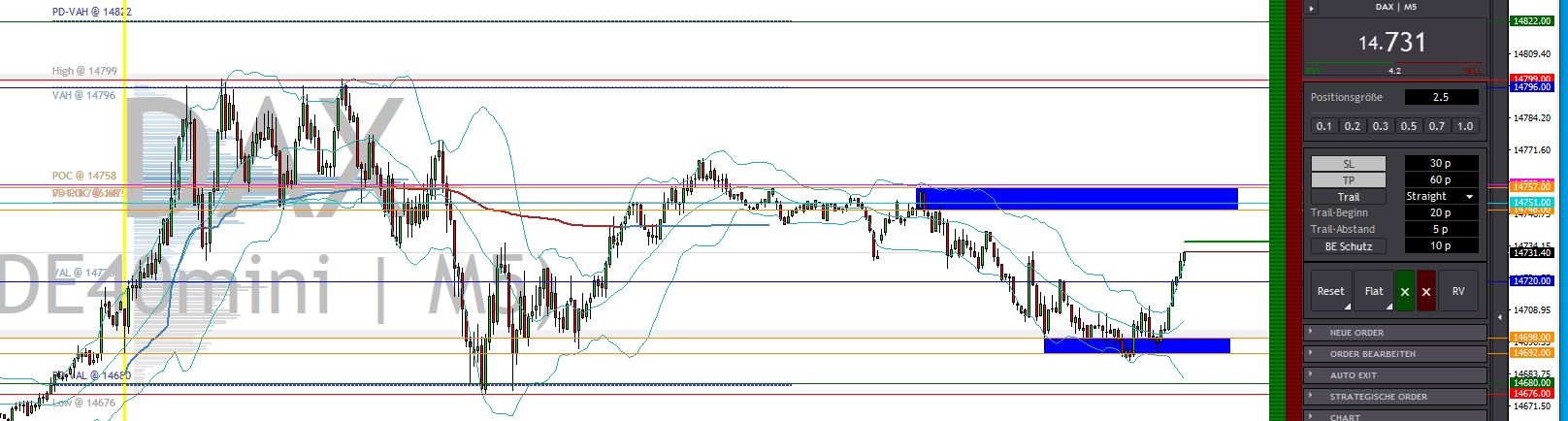Set position size preset 1.0

click(1465, 126)
